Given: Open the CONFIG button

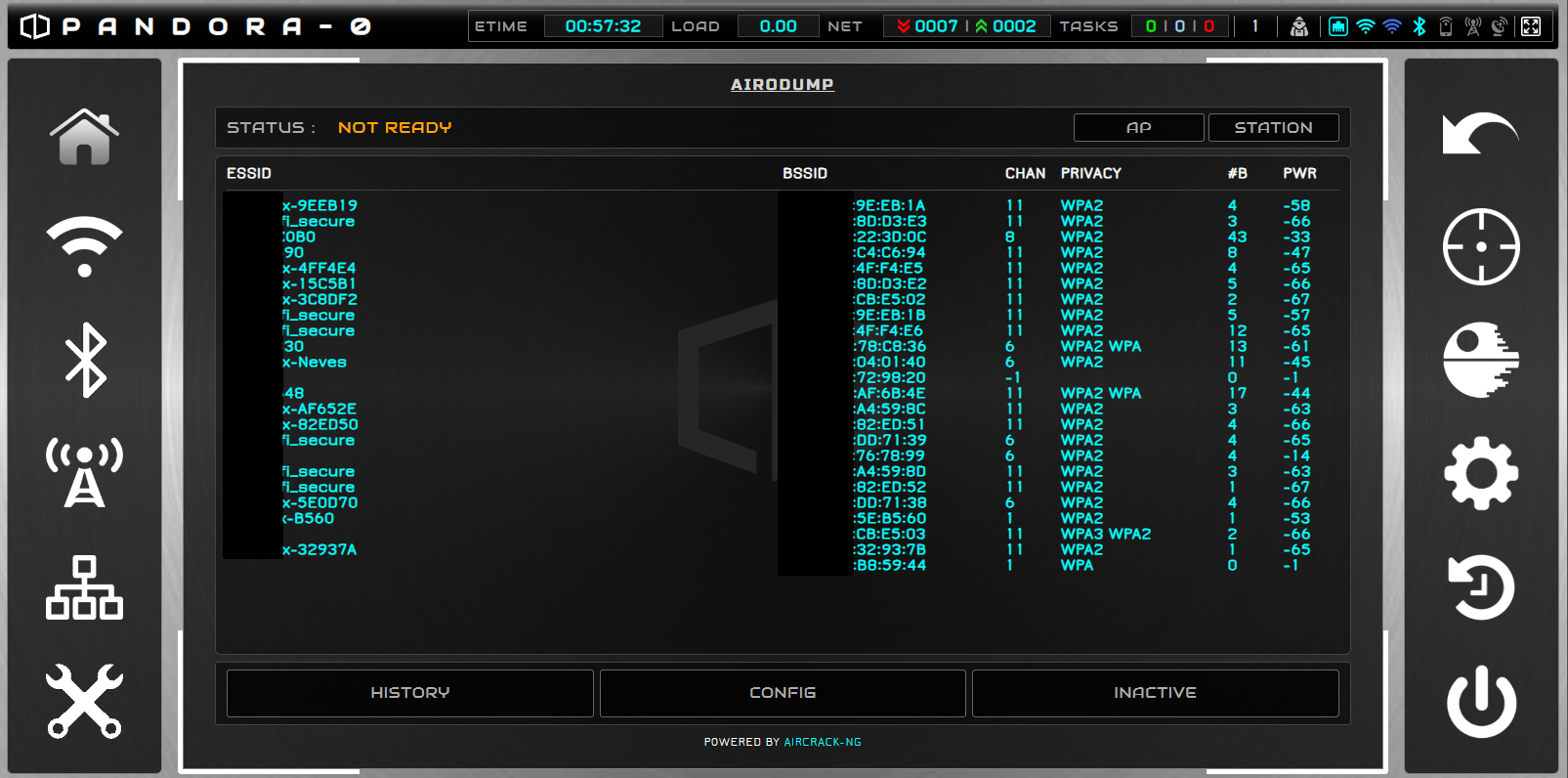Looking at the screenshot, I should coord(783,693).
